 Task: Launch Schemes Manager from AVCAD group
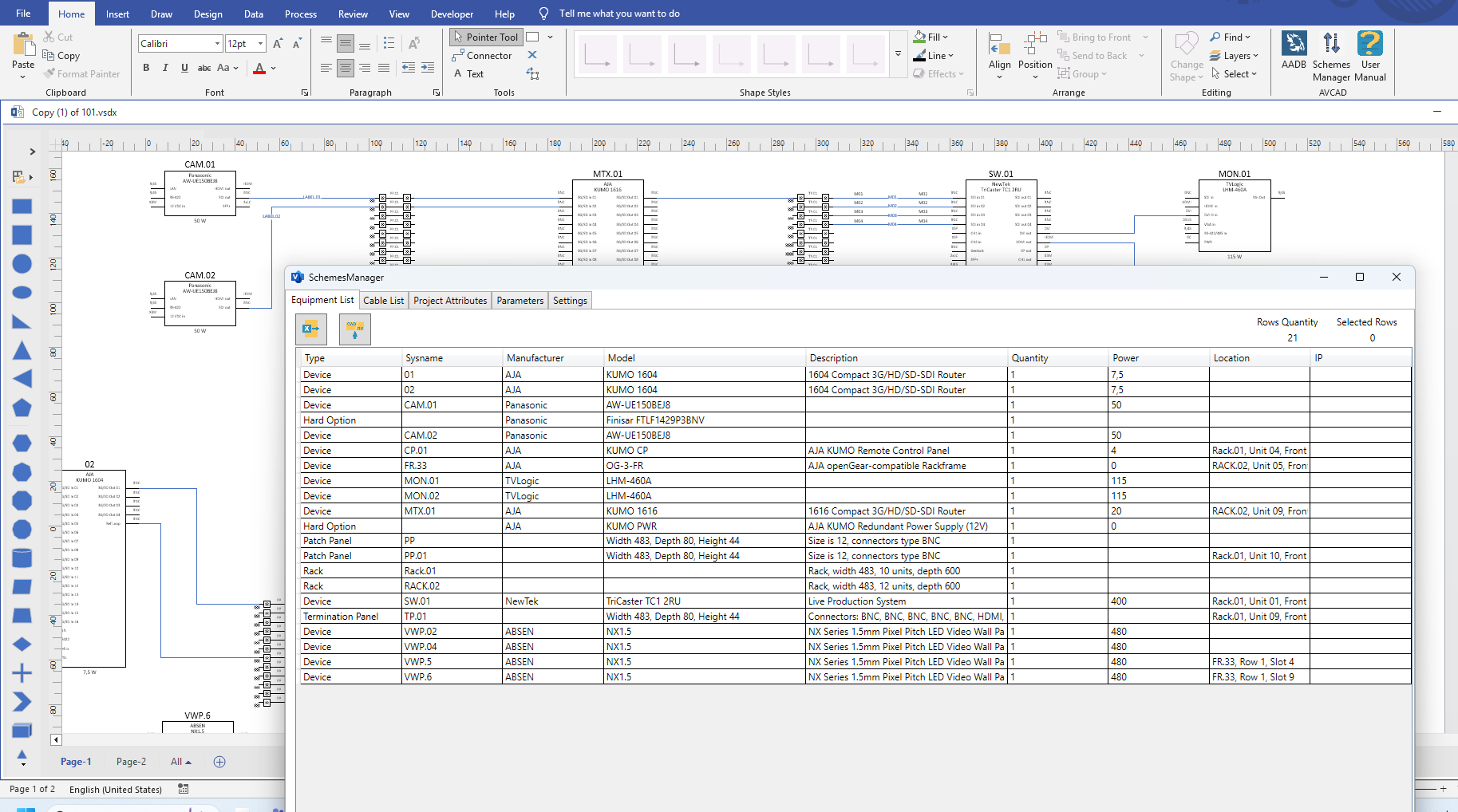pos(1331,56)
